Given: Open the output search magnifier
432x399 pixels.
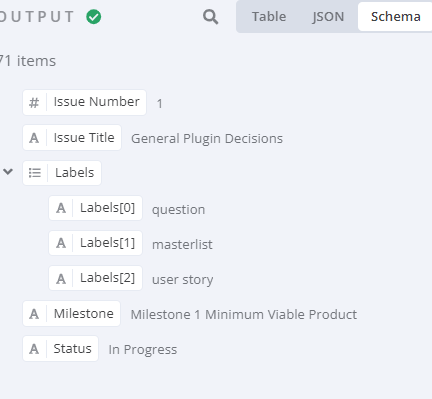Looking at the screenshot, I should pos(211,17).
